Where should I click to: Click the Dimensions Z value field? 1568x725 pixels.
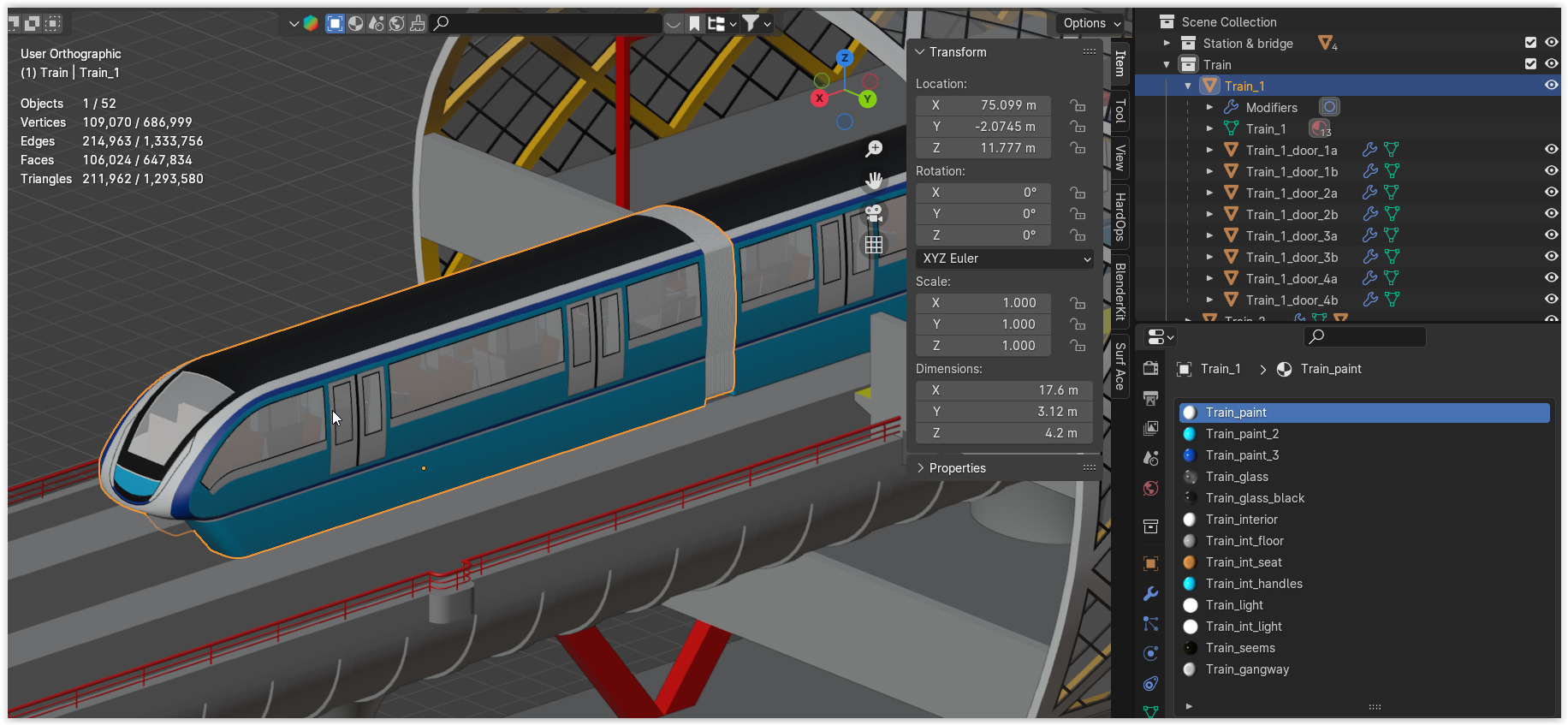click(x=1005, y=433)
